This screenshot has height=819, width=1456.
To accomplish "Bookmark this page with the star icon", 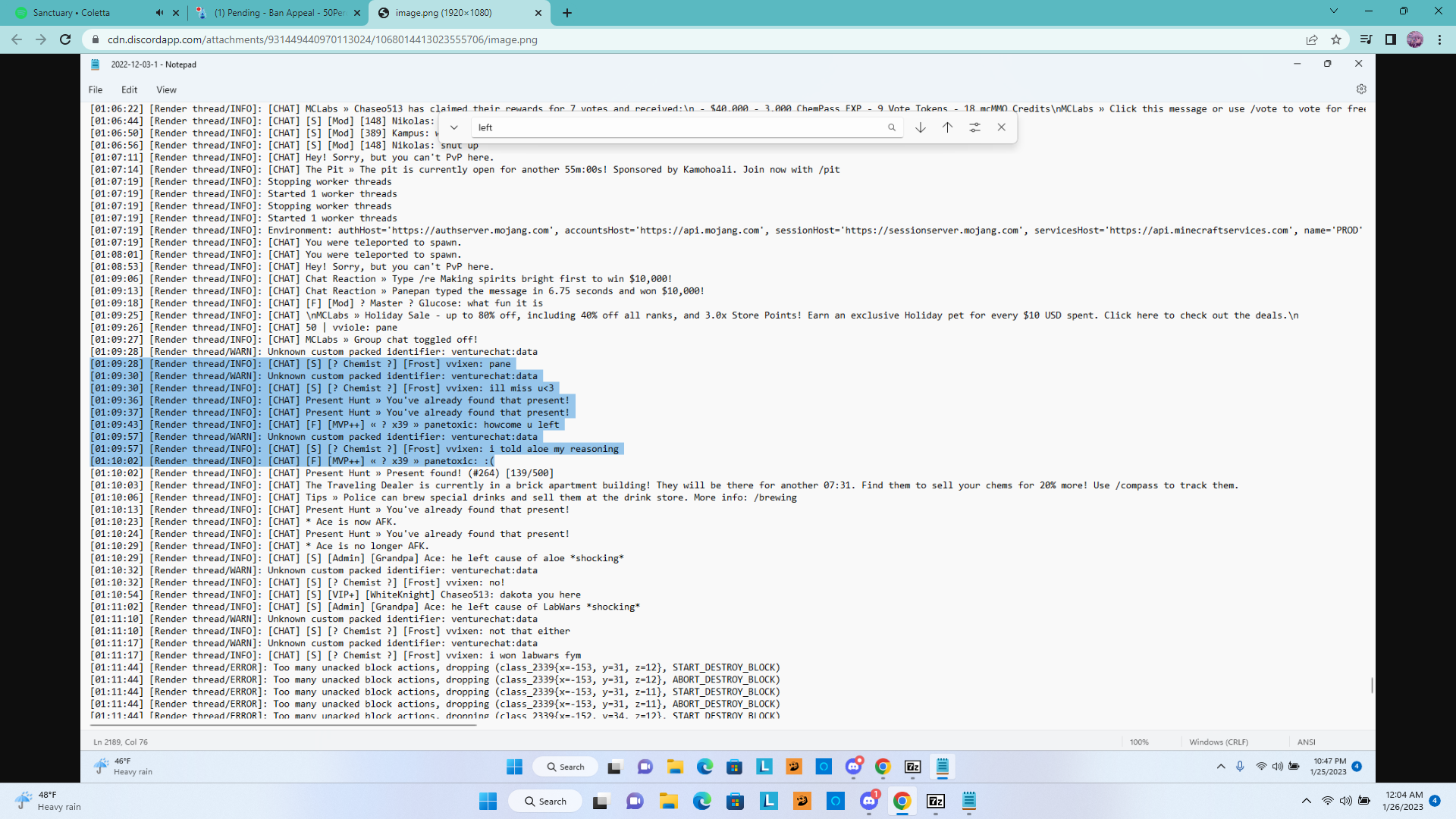I will point(1336,39).
